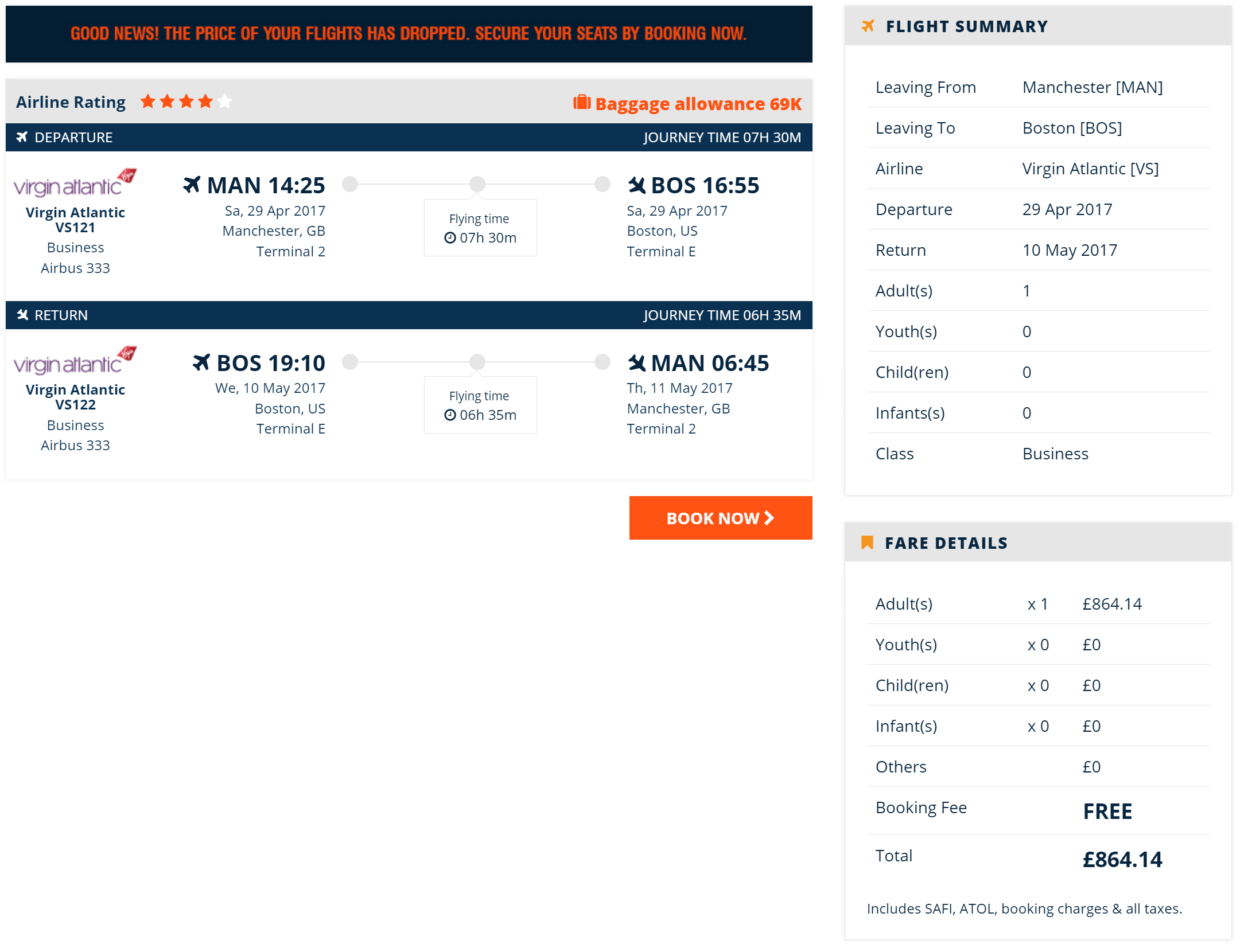
Task: Click the BOS 16:55 arrival time
Action: (705, 185)
